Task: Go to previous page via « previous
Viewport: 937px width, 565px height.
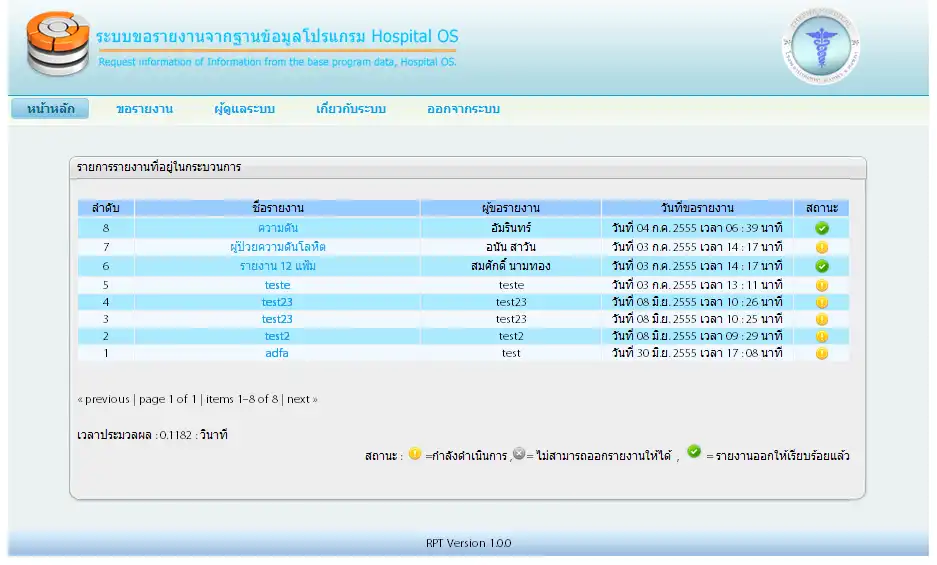Action: pos(103,399)
